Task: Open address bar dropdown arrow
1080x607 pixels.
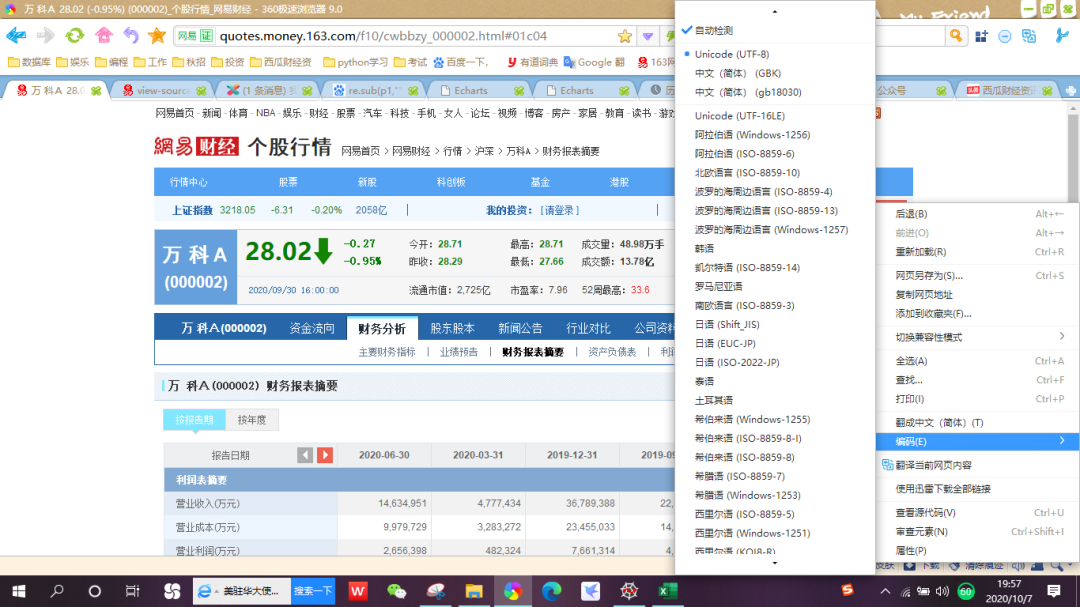Action: (x=647, y=36)
